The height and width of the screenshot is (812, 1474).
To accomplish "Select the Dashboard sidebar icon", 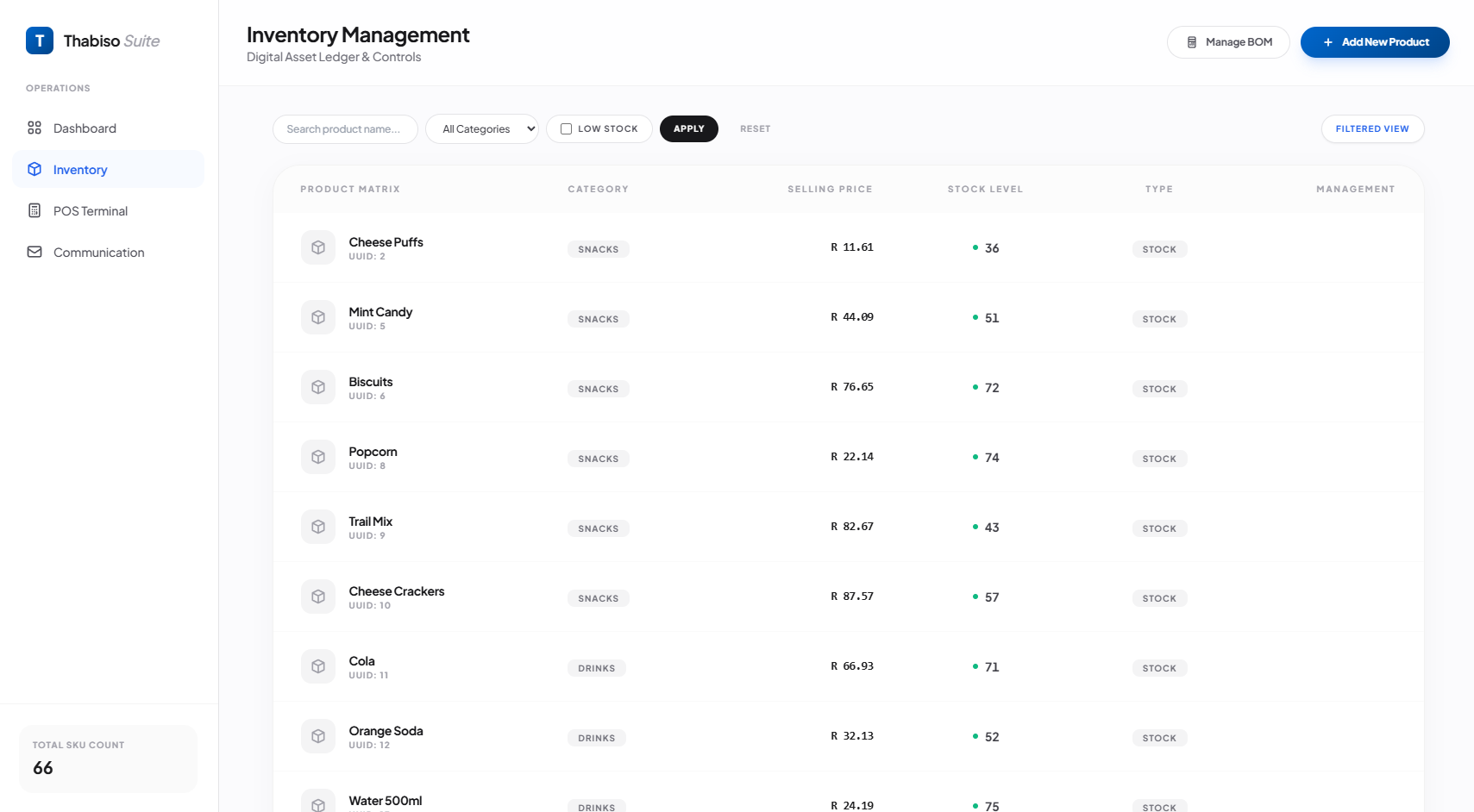I will [x=34, y=128].
